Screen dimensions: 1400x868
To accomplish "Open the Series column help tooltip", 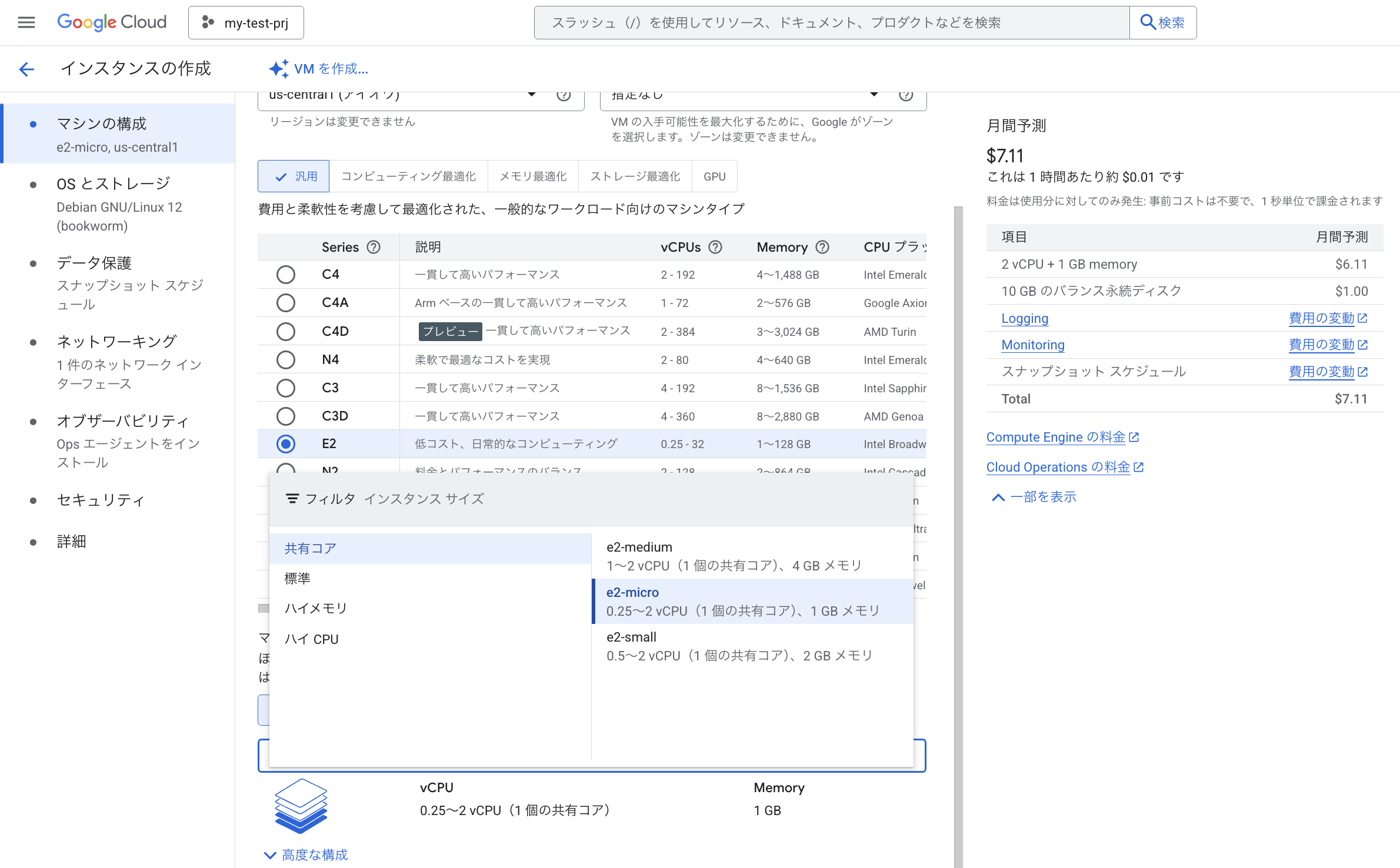I will [374, 247].
